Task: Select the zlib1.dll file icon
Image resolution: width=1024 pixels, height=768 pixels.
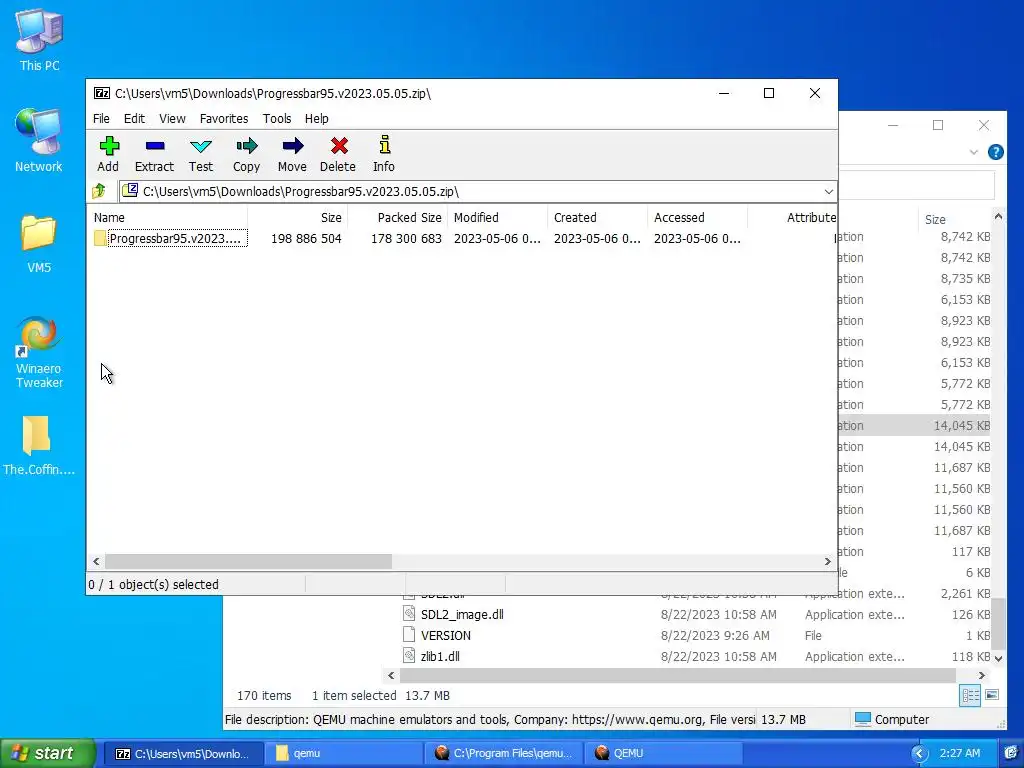Action: (409, 656)
